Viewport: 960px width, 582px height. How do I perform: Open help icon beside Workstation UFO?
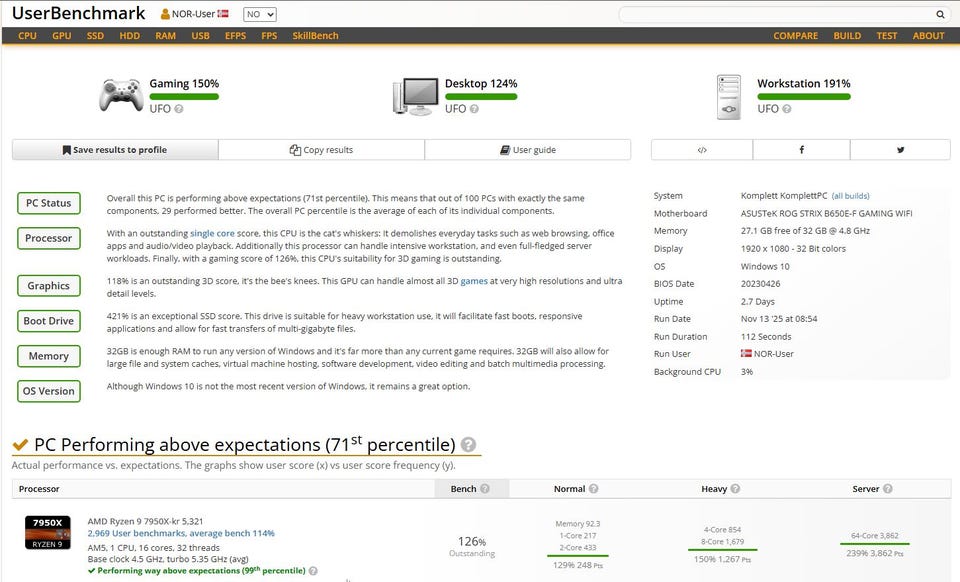click(x=787, y=109)
